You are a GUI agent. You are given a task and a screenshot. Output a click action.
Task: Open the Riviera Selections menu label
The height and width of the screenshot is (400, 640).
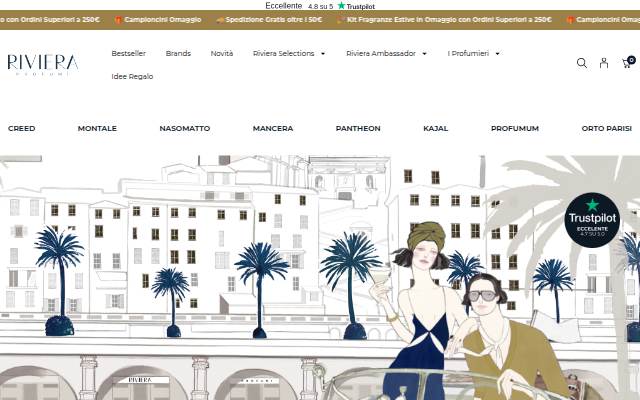[x=284, y=53]
